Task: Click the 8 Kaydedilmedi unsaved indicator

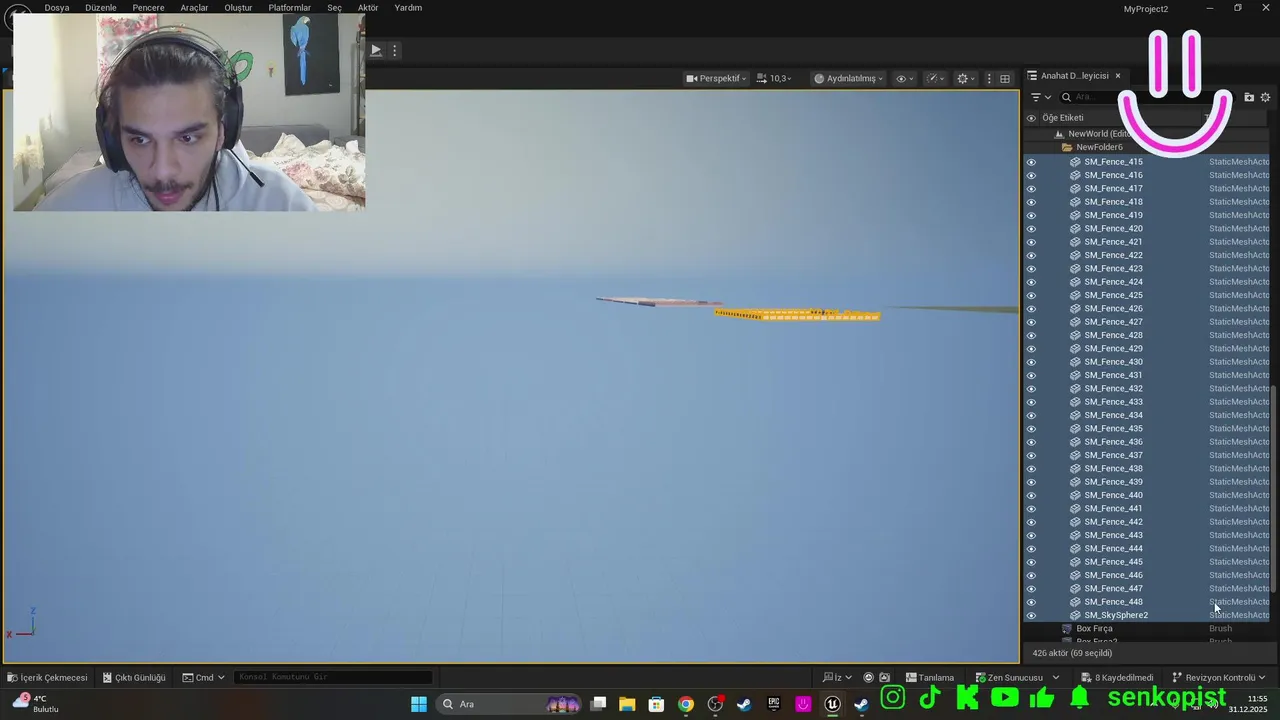Action: [1116, 677]
